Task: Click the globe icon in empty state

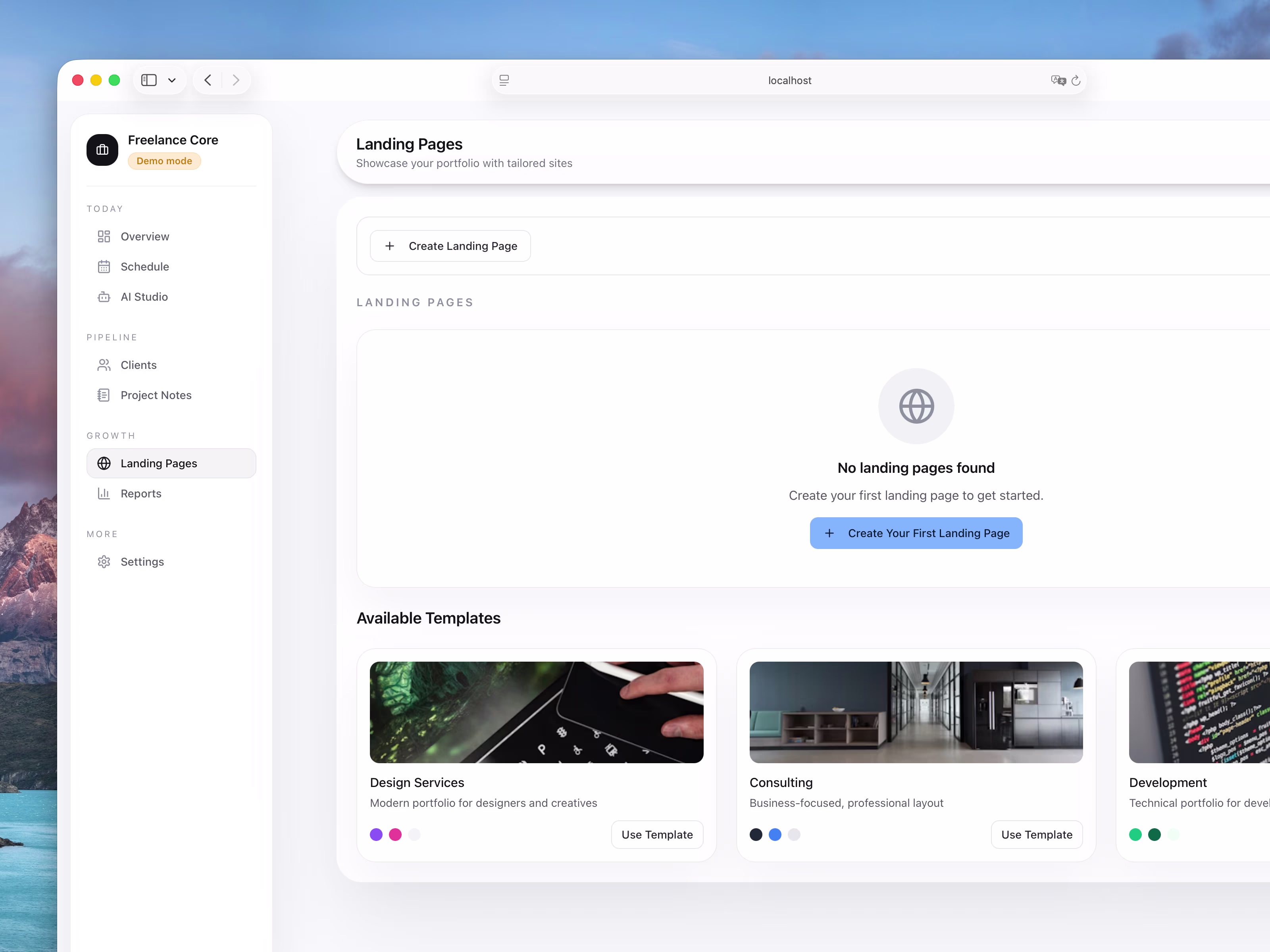Action: click(x=916, y=406)
